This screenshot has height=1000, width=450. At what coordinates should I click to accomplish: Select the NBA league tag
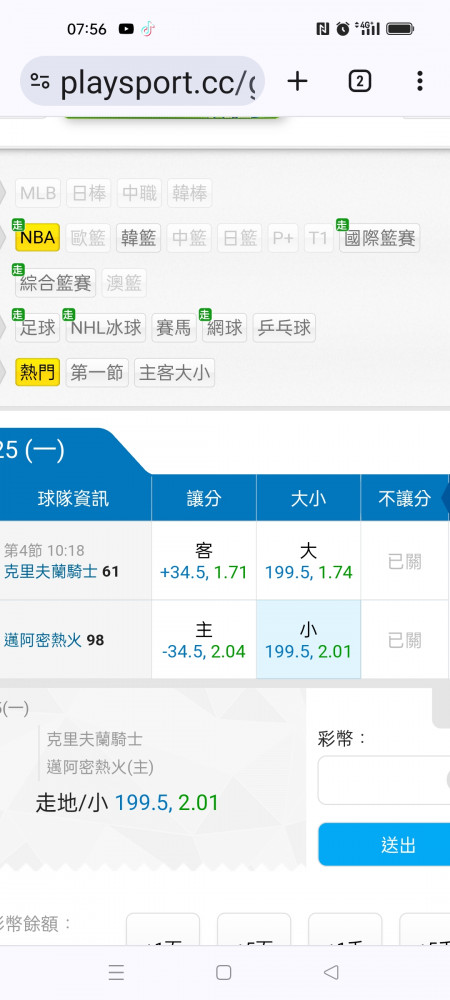tap(38, 238)
